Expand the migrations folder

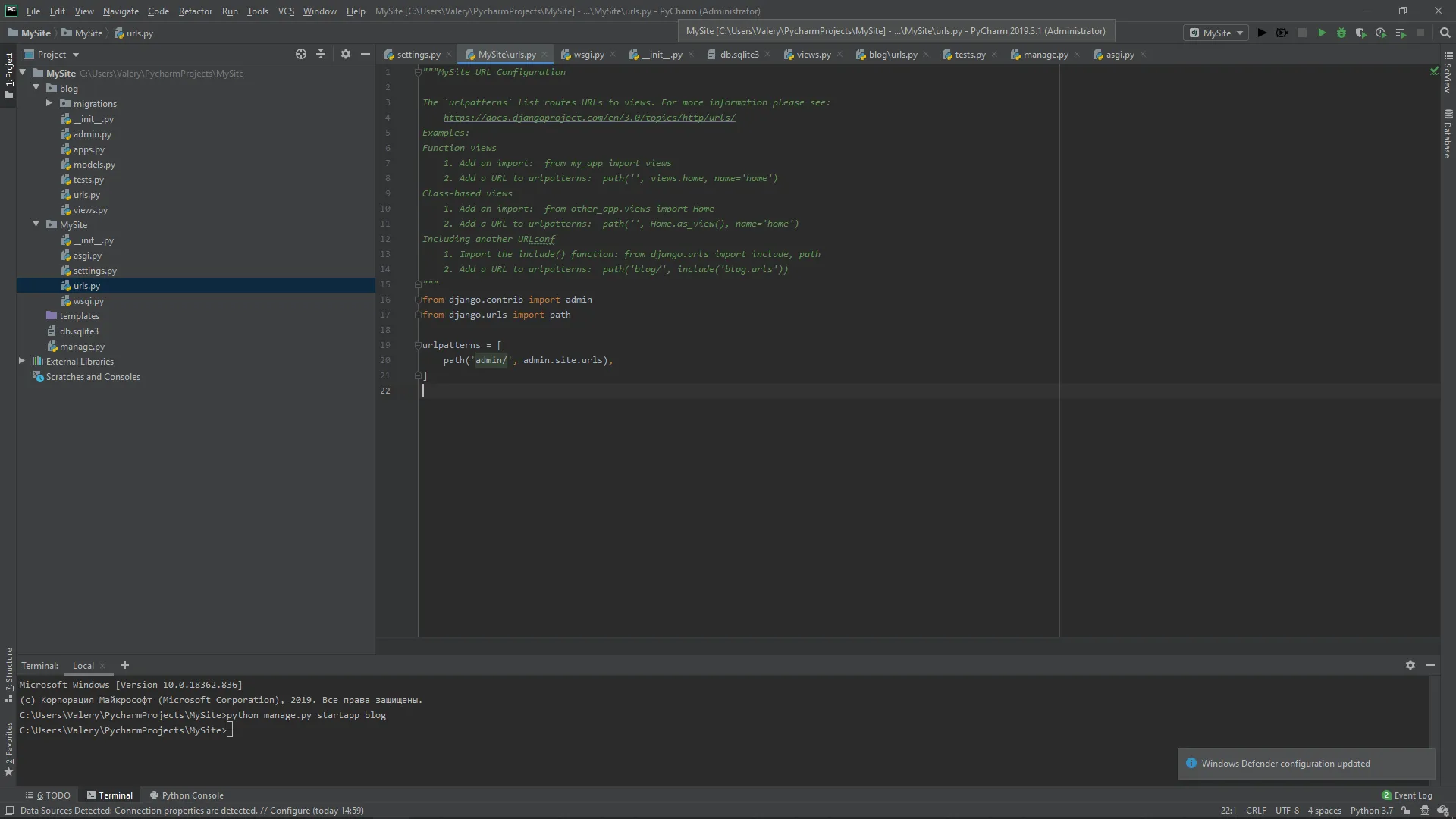coord(49,103)
